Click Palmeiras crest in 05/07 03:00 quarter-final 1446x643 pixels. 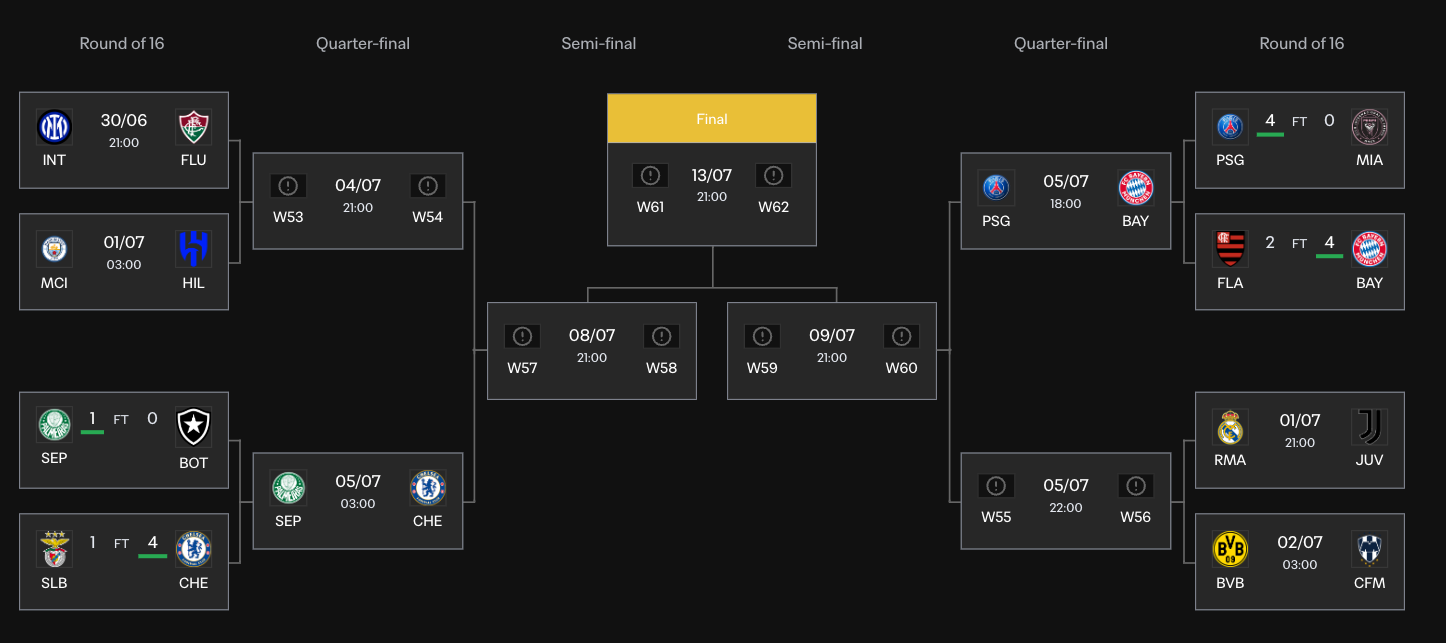288,488
